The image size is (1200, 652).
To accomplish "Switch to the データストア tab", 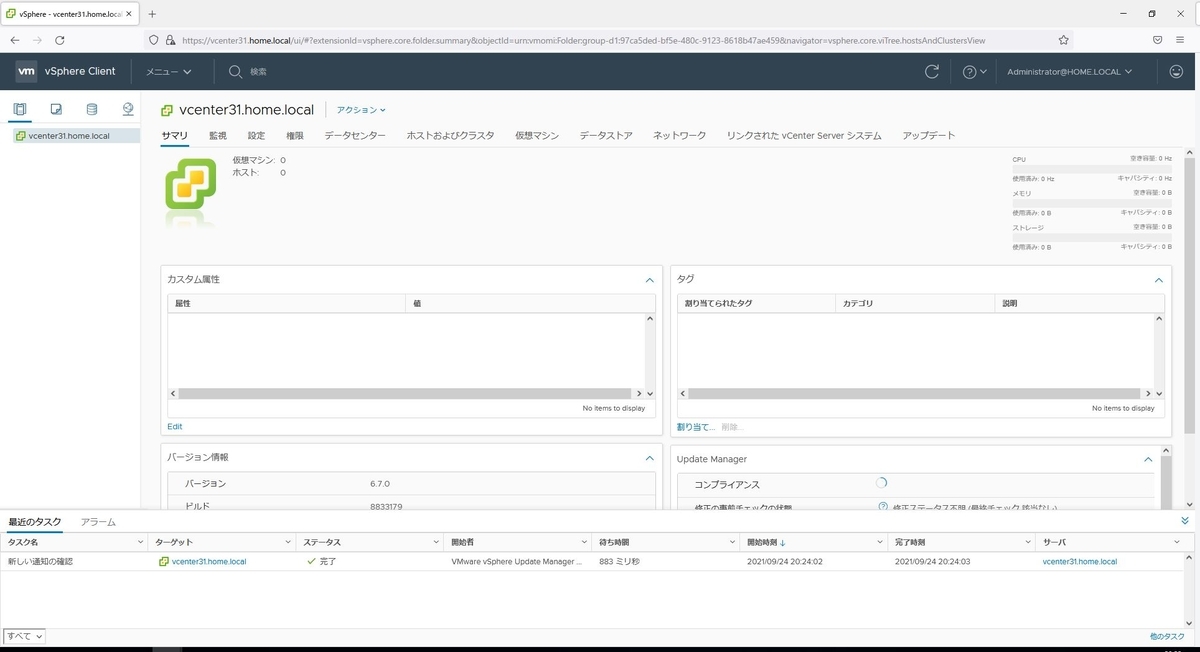I will (x=606, y=135).
